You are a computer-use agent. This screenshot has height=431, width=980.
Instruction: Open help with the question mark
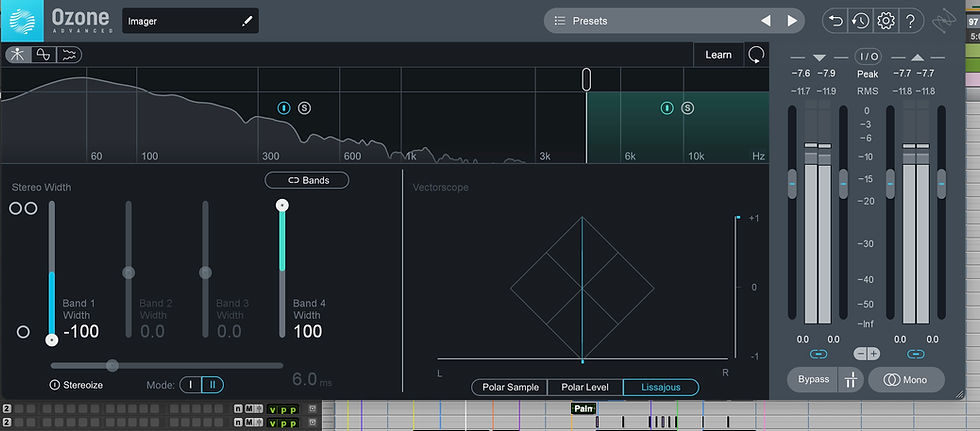[911, 21]
